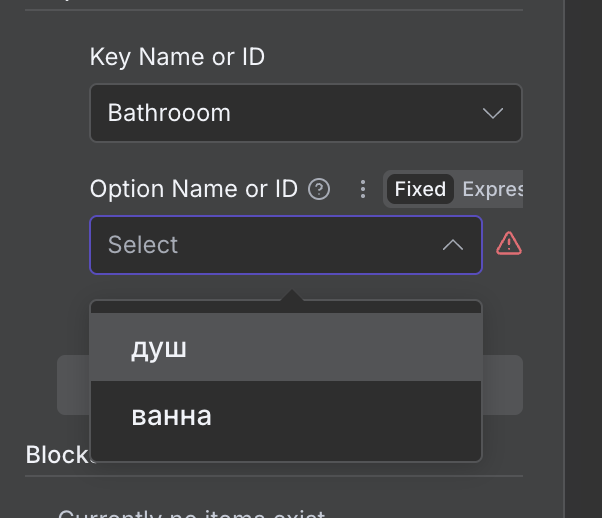Click the "Option Name or ID" label
Viewport: 602px width, 518px height.
click(x=194, y=189)
